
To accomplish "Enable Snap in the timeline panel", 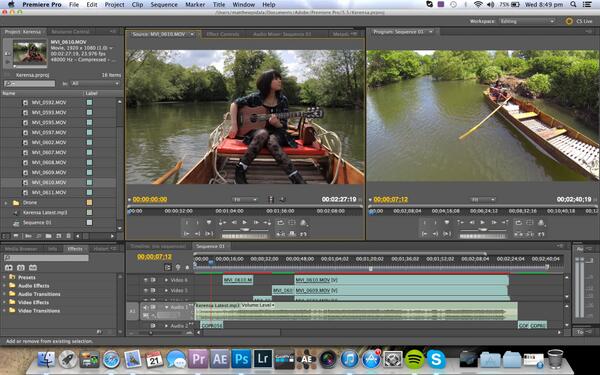I will [168, 267].
